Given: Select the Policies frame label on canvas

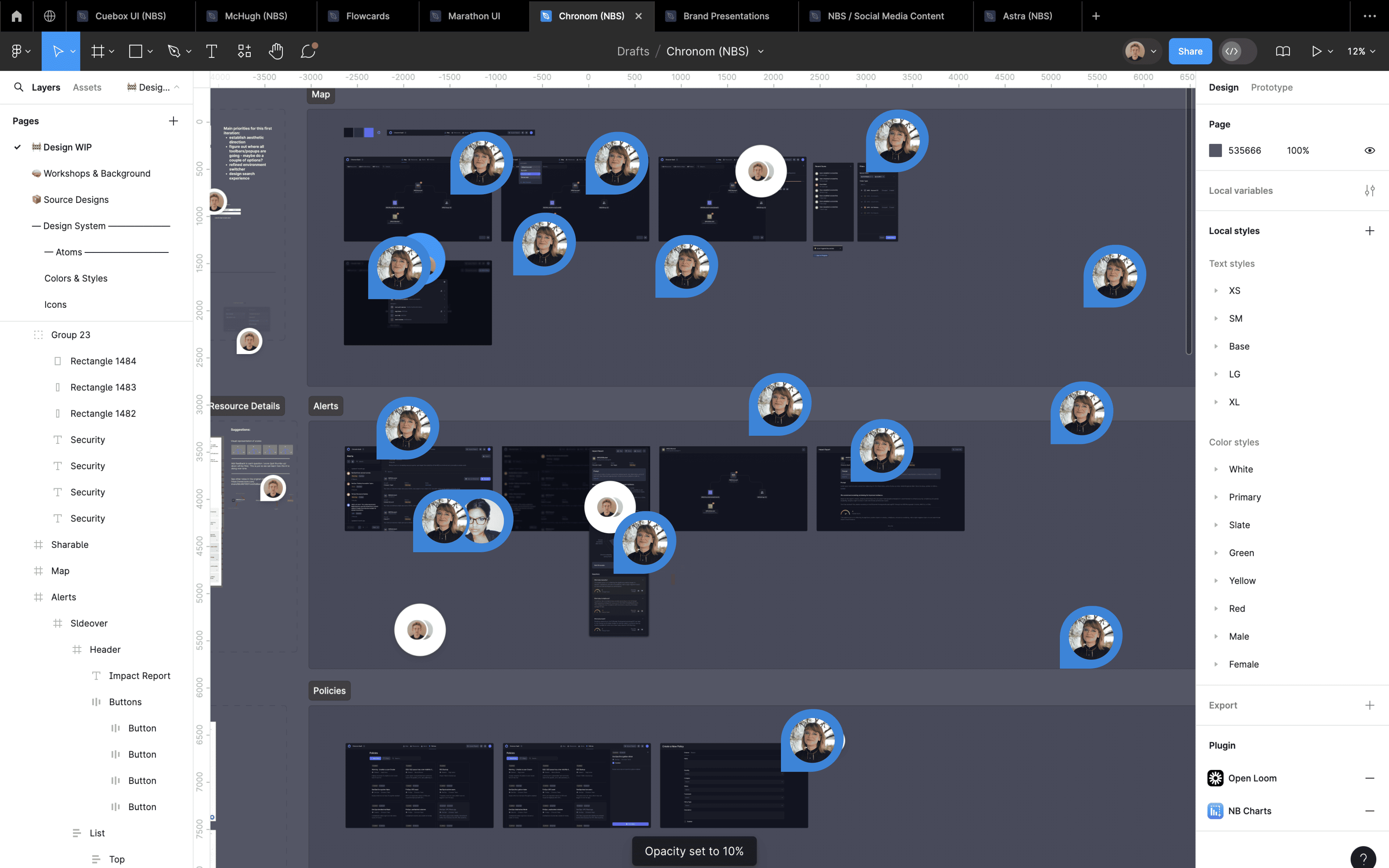Looking at the screenshot, I should pos(330,691).
